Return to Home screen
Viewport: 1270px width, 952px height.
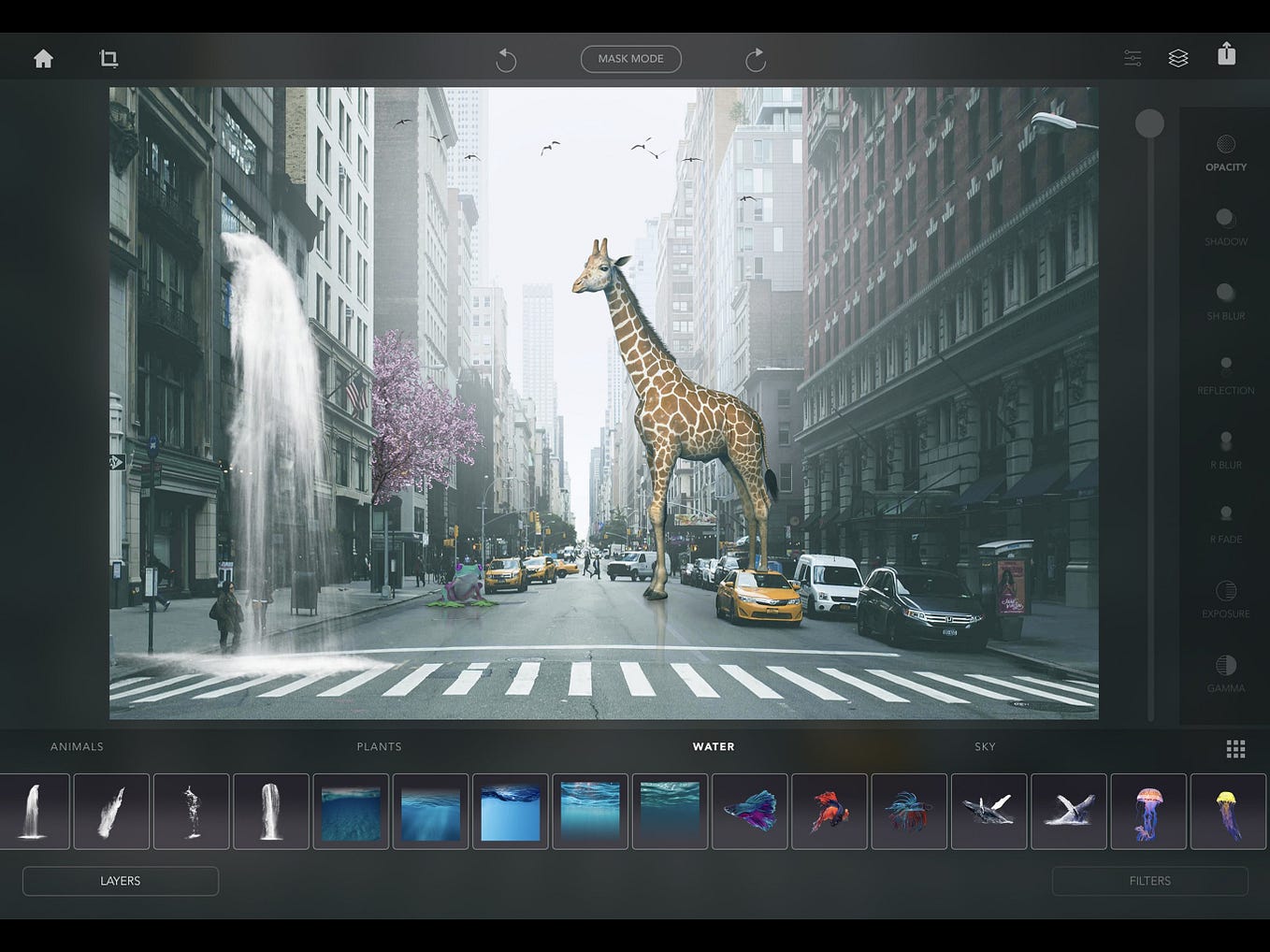(x=43, y=58)
